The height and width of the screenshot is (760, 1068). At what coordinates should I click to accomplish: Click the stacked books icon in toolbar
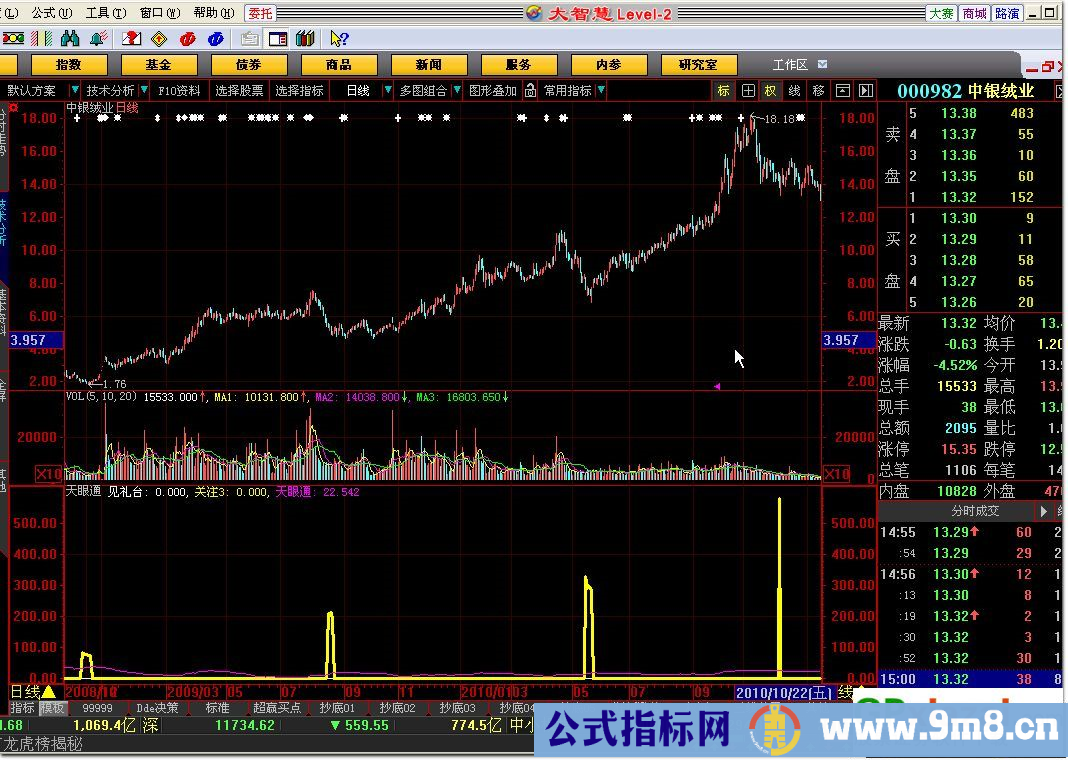306,39
